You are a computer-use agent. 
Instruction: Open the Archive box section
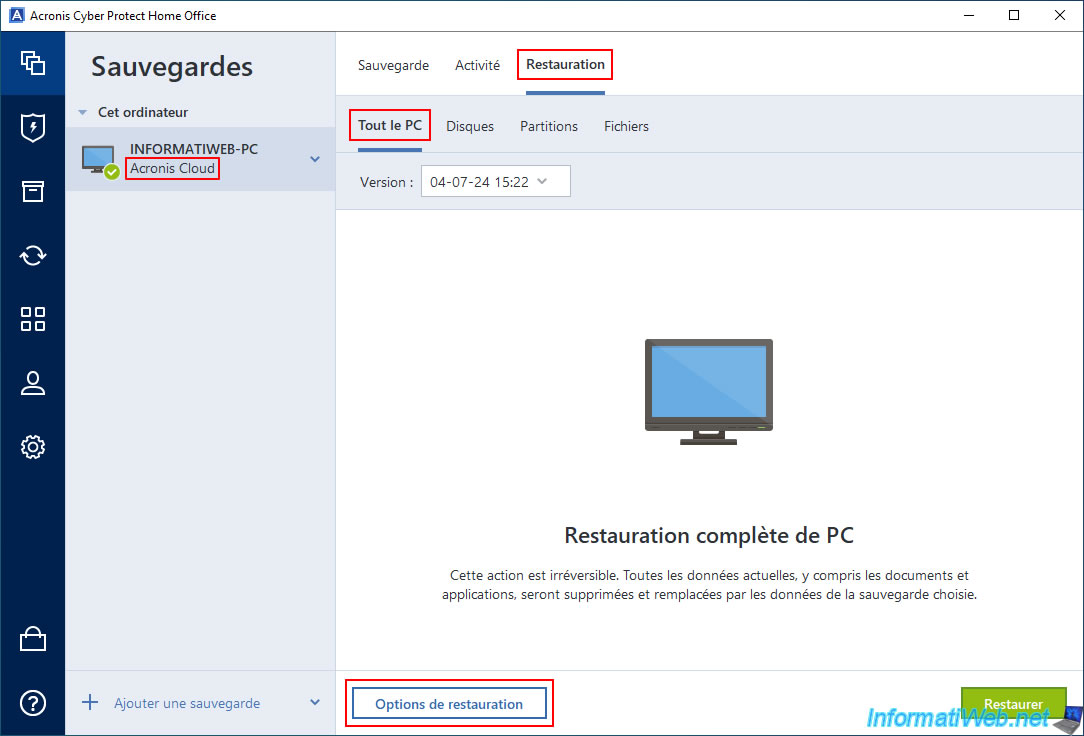pos(32,191)
